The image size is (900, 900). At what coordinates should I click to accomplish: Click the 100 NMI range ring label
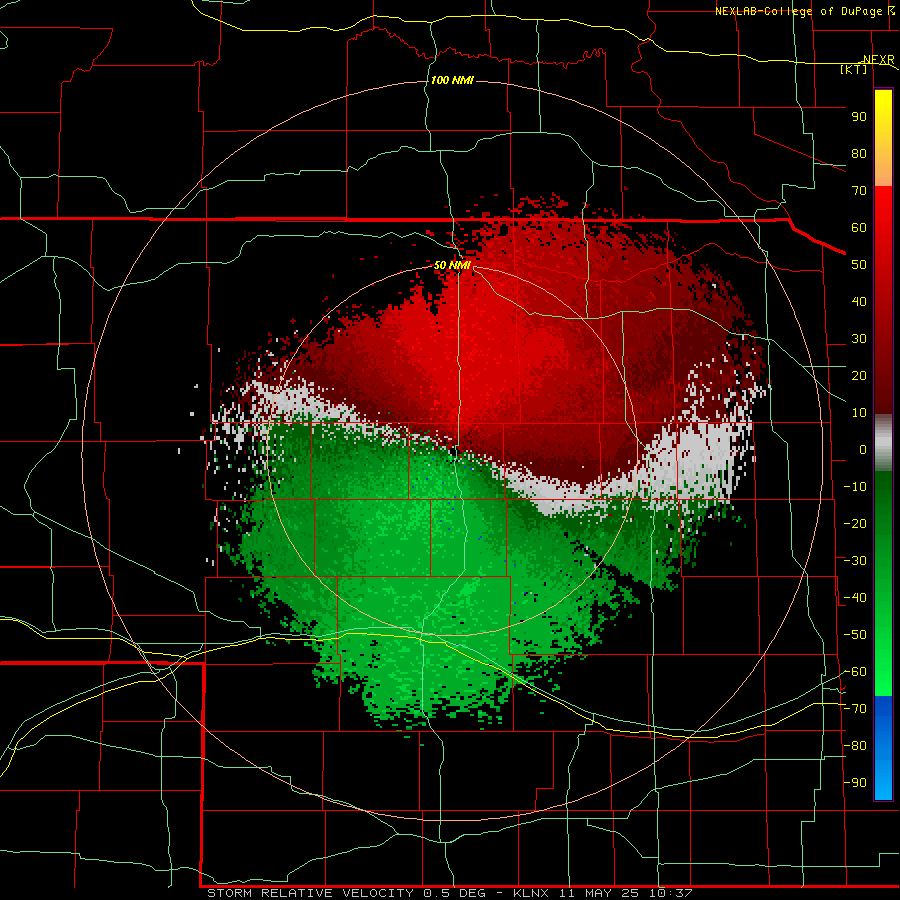(x=452, y=80)
